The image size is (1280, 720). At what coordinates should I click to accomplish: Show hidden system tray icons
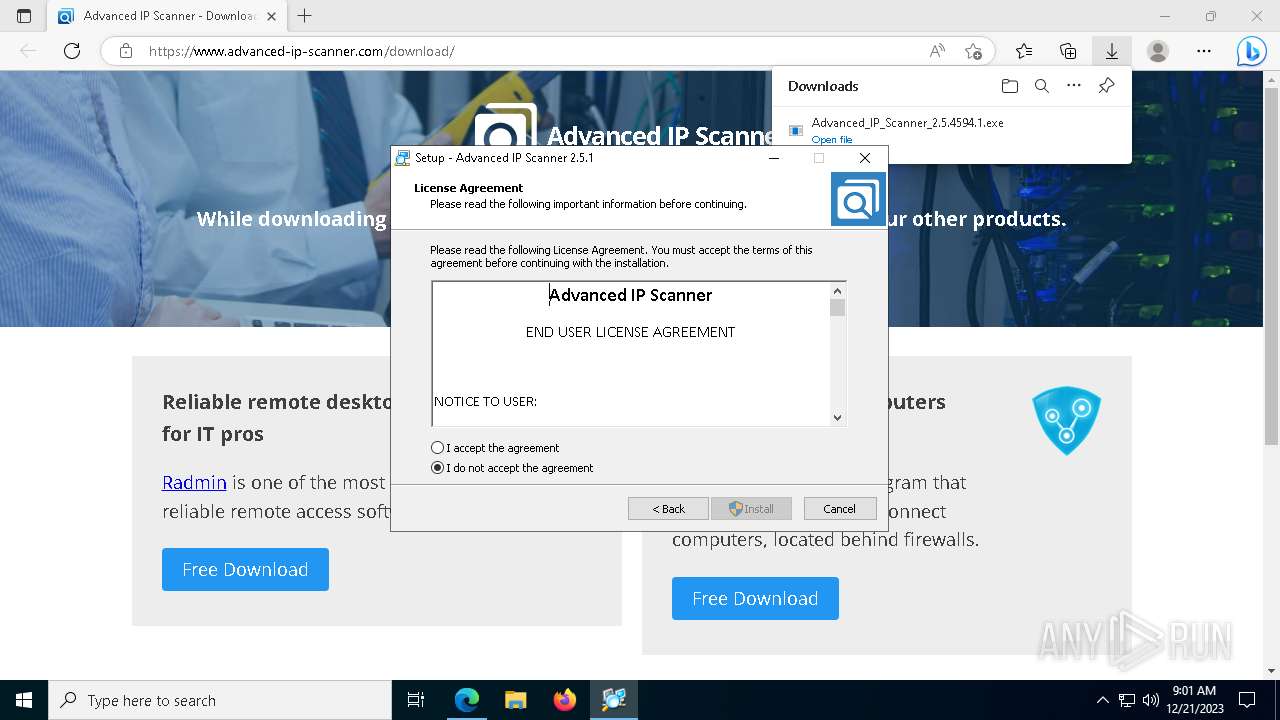click(1102, 700)
